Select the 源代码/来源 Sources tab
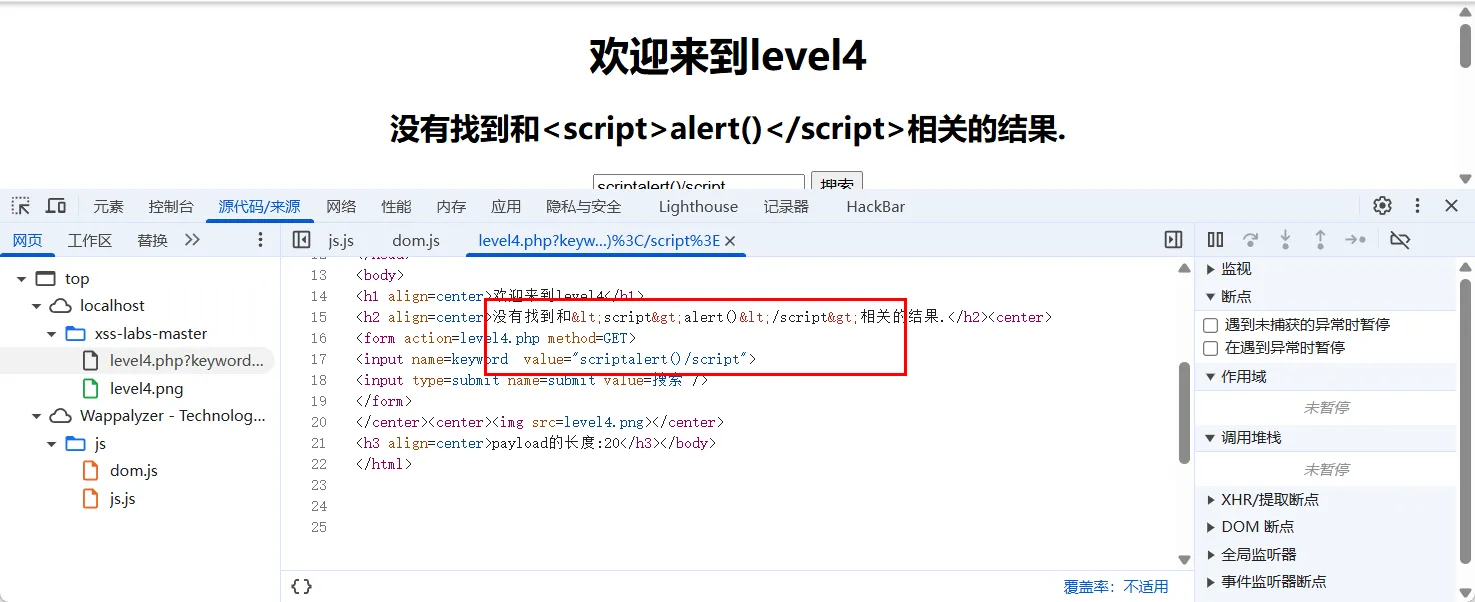Screen dimensions: 1475x602 click(259, 207)
